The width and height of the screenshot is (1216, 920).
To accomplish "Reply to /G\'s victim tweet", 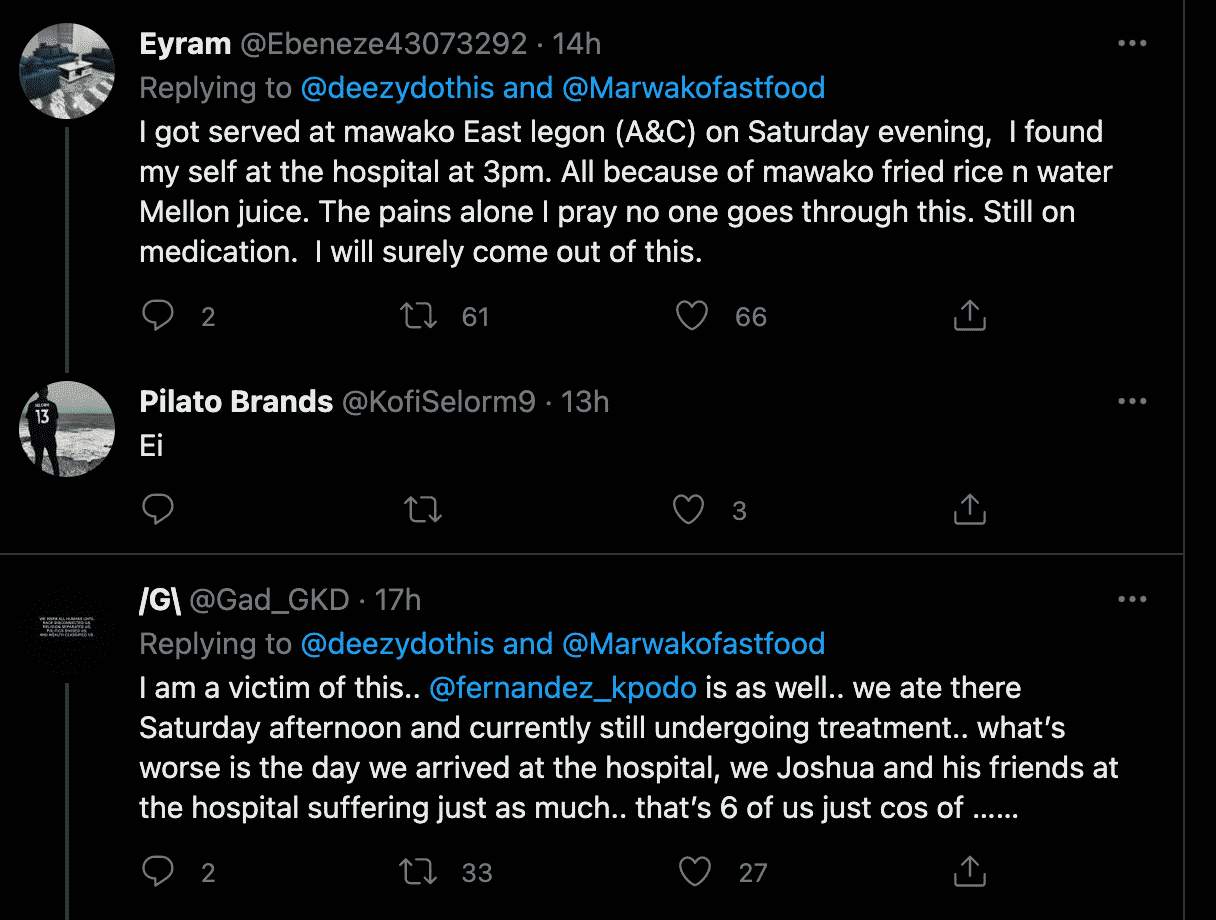I will 158,871.
